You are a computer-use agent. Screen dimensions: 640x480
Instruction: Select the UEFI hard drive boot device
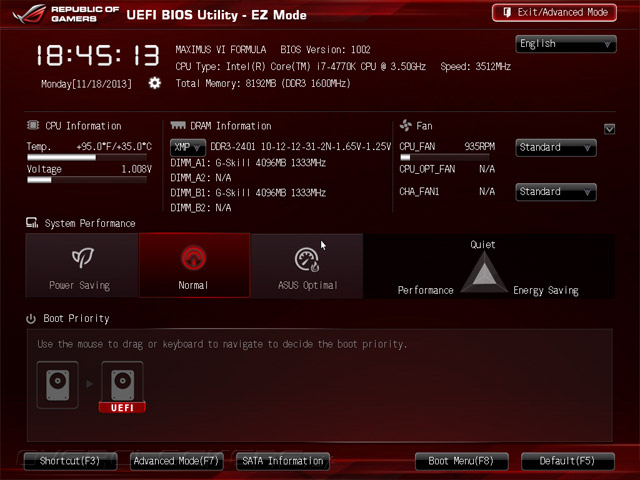pyautogui.click(x=122, y=387)
